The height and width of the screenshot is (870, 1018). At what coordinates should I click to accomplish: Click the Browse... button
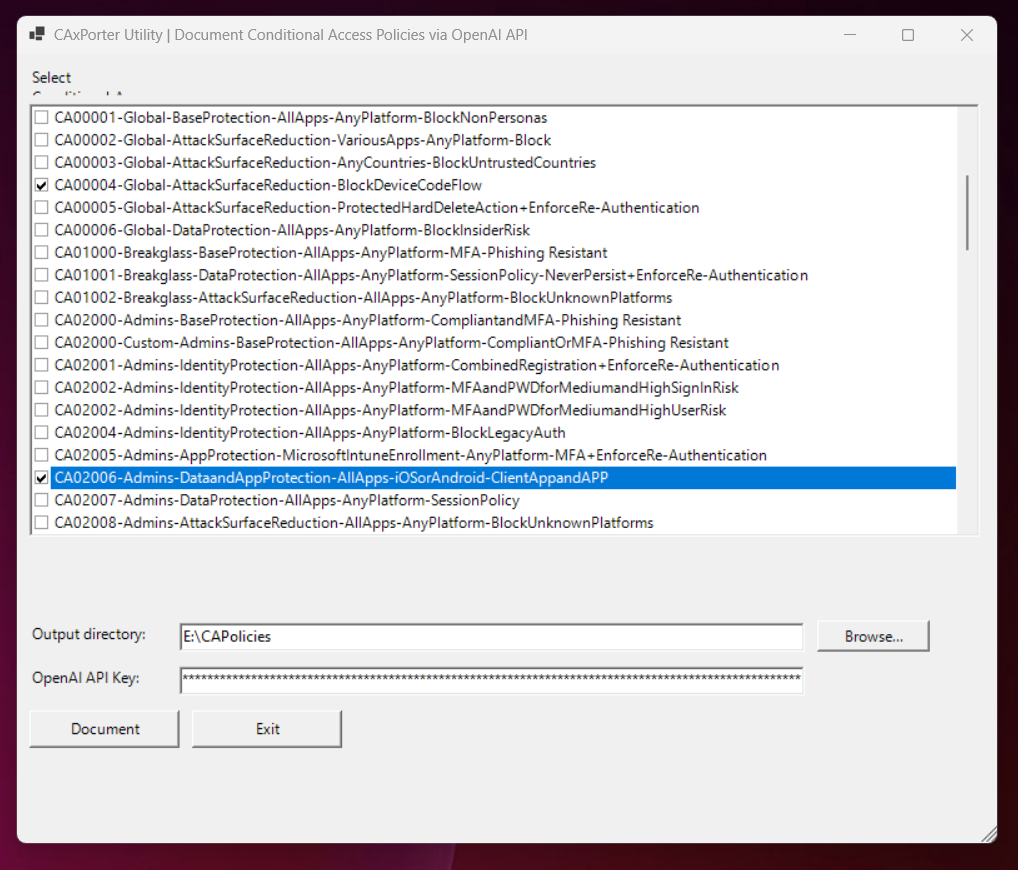pyautogui.click(x=873, y=636)
